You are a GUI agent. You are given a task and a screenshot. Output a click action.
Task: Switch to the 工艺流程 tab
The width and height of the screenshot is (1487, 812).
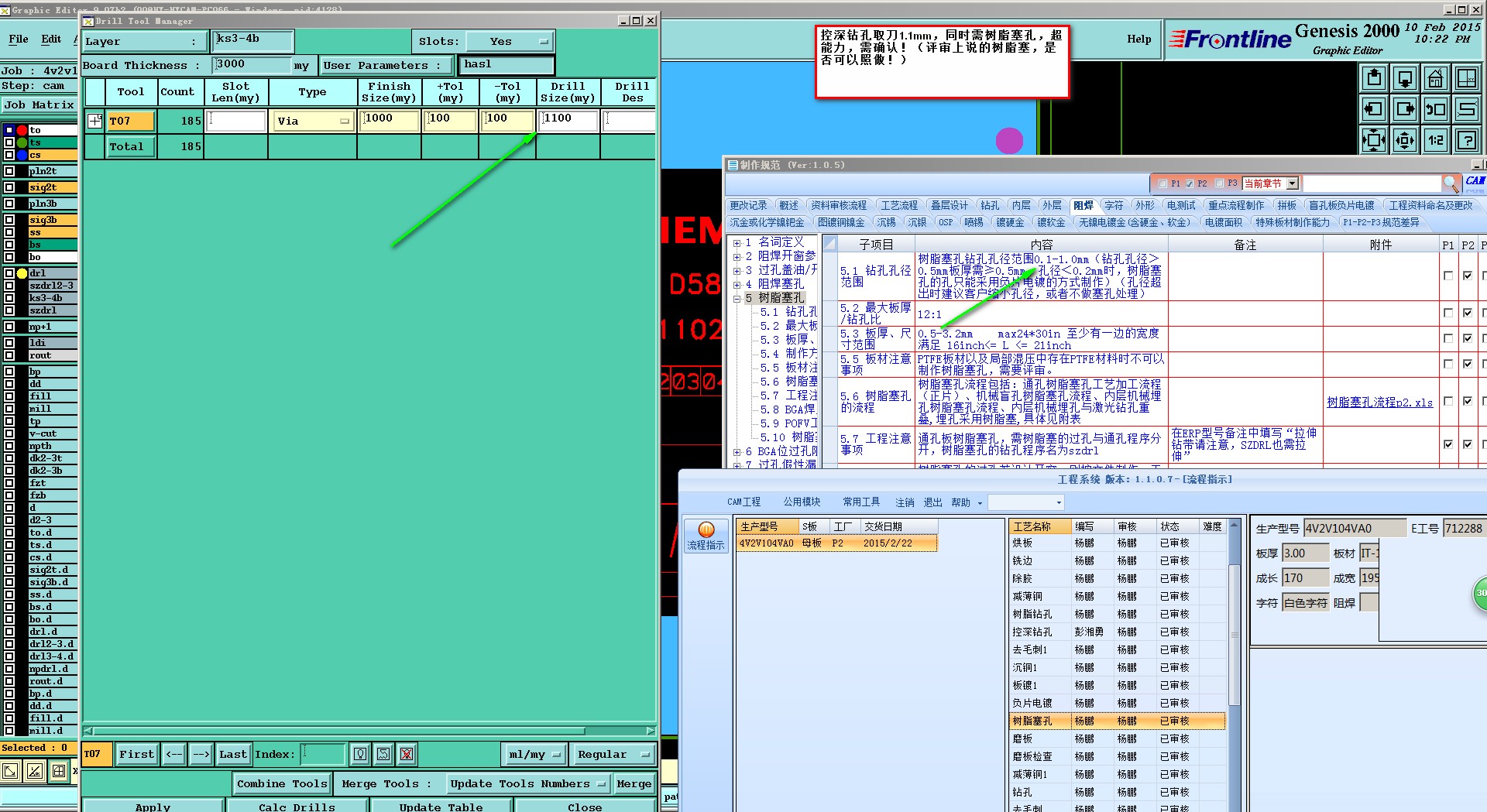tap(899, 205)
